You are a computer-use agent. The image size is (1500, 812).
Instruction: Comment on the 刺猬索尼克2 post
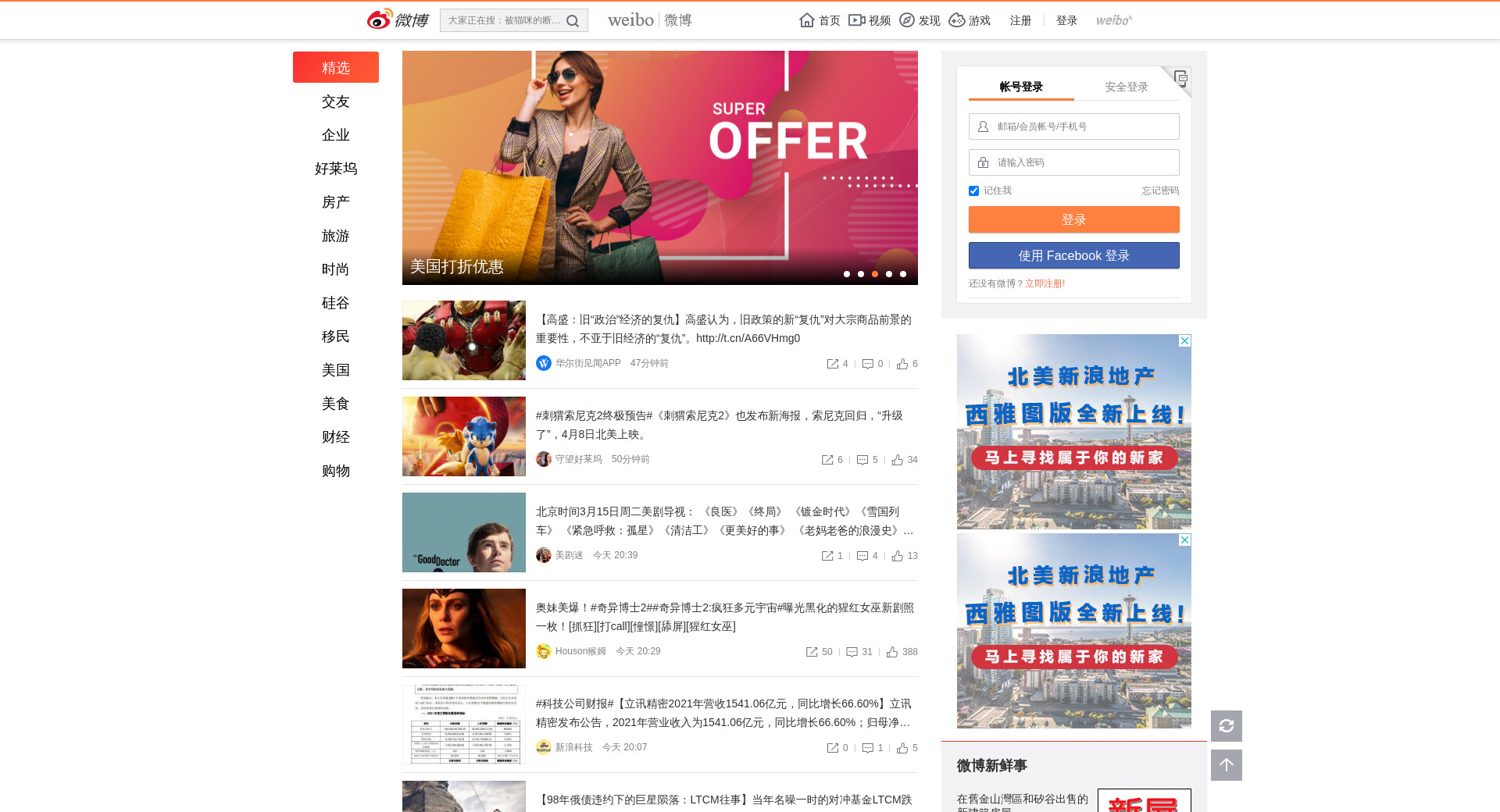862,460
